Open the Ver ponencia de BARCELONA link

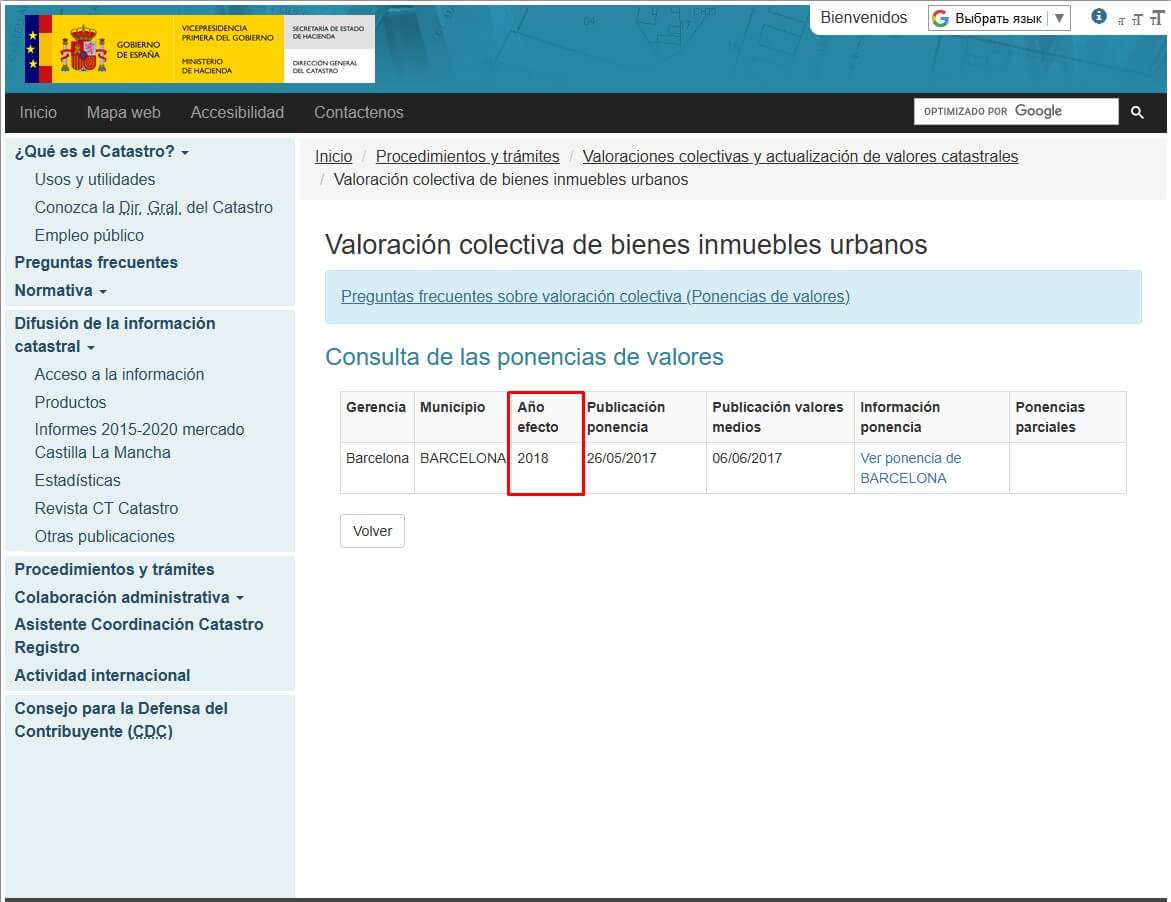tap(910, 468)
